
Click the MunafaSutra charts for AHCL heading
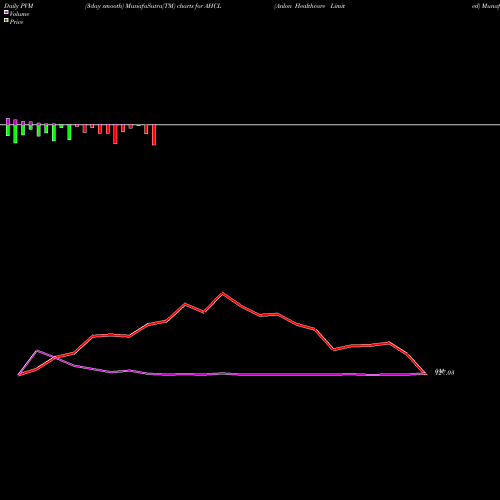[153, 6]
